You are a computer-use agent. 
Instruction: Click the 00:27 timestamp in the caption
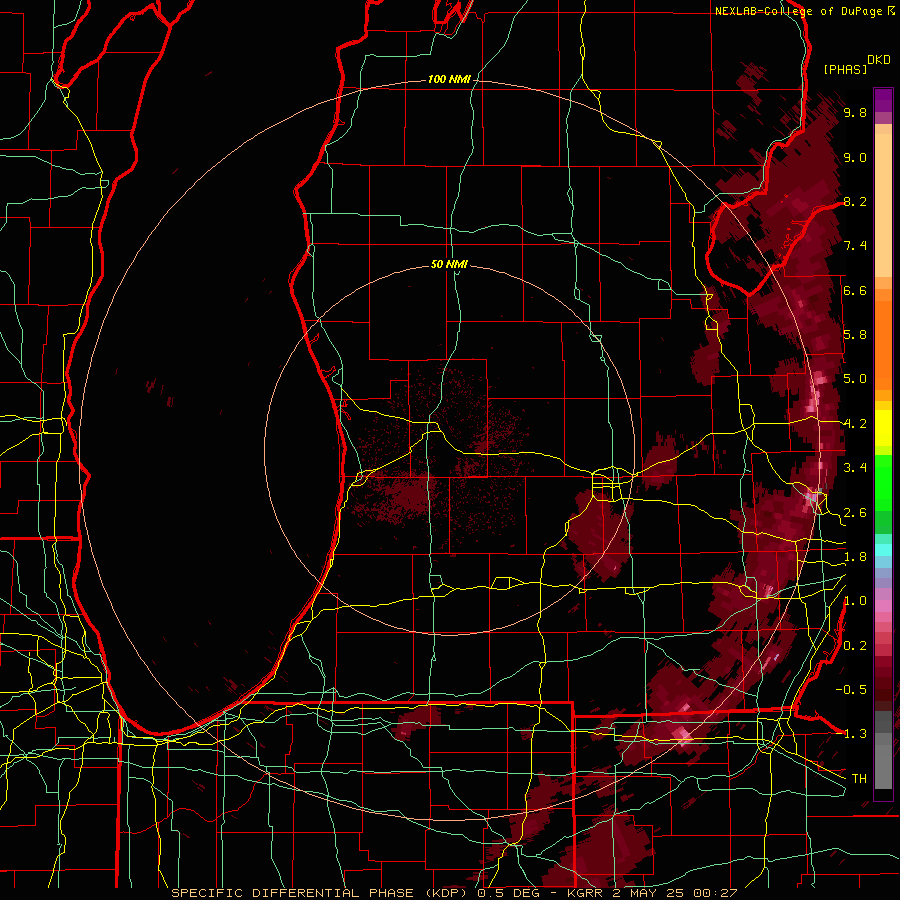[715, 893]
